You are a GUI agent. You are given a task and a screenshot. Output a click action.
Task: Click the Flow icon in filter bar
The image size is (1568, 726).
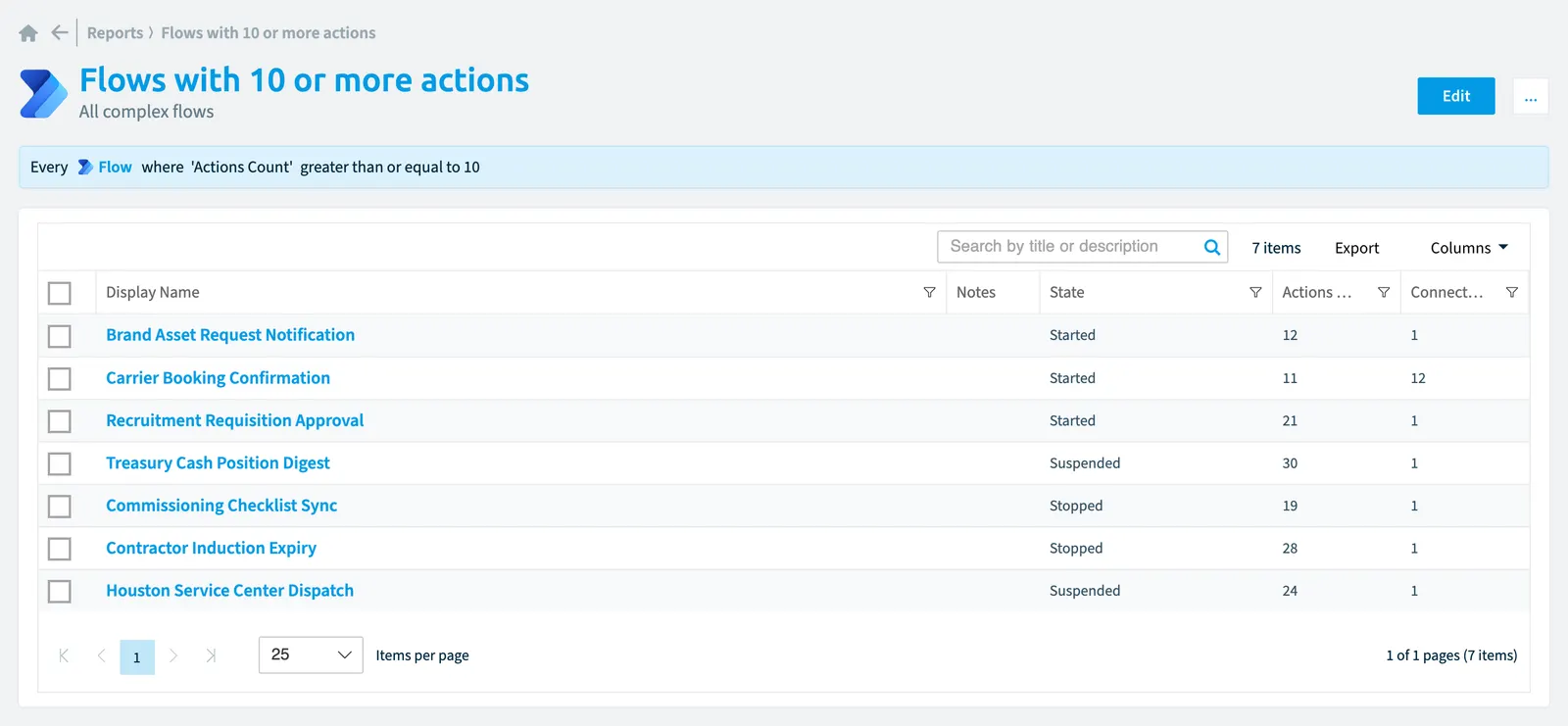click(x=85, y=168)
